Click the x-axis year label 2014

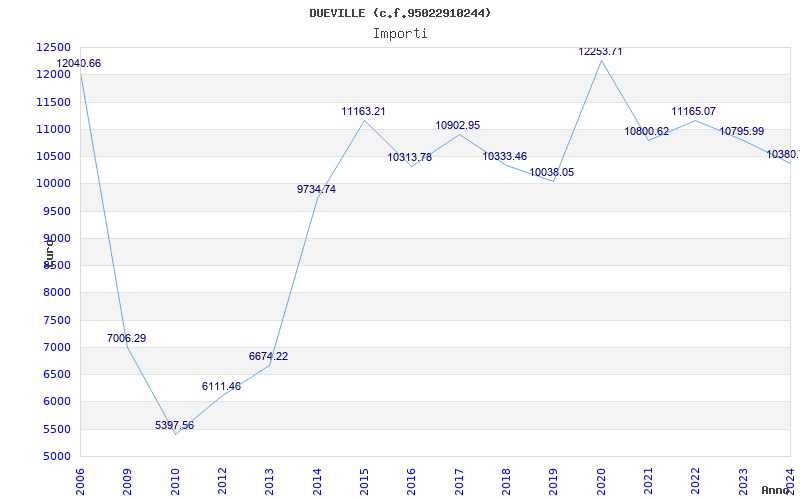[317, 482]
